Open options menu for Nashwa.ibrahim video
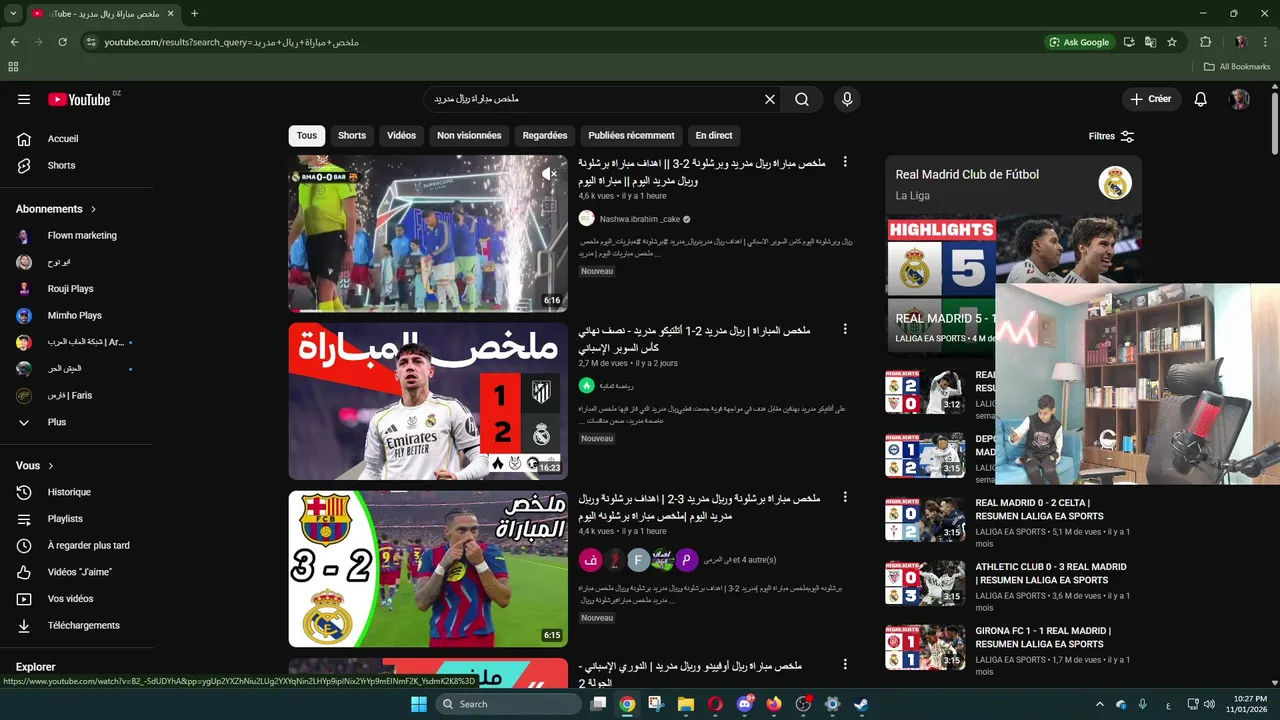 tap(845, 162)
